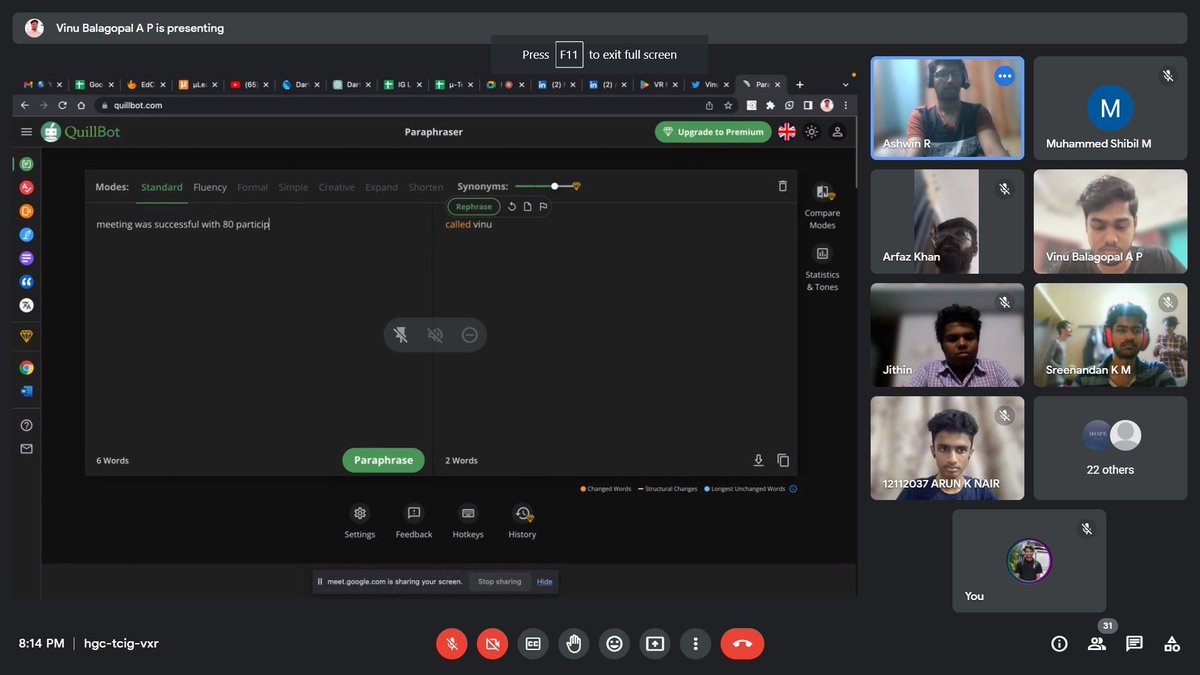Undo the rephrase with the arrow icon
Image resolution: width=1200 pixels, height=675 pixels.
click(512, 207)
